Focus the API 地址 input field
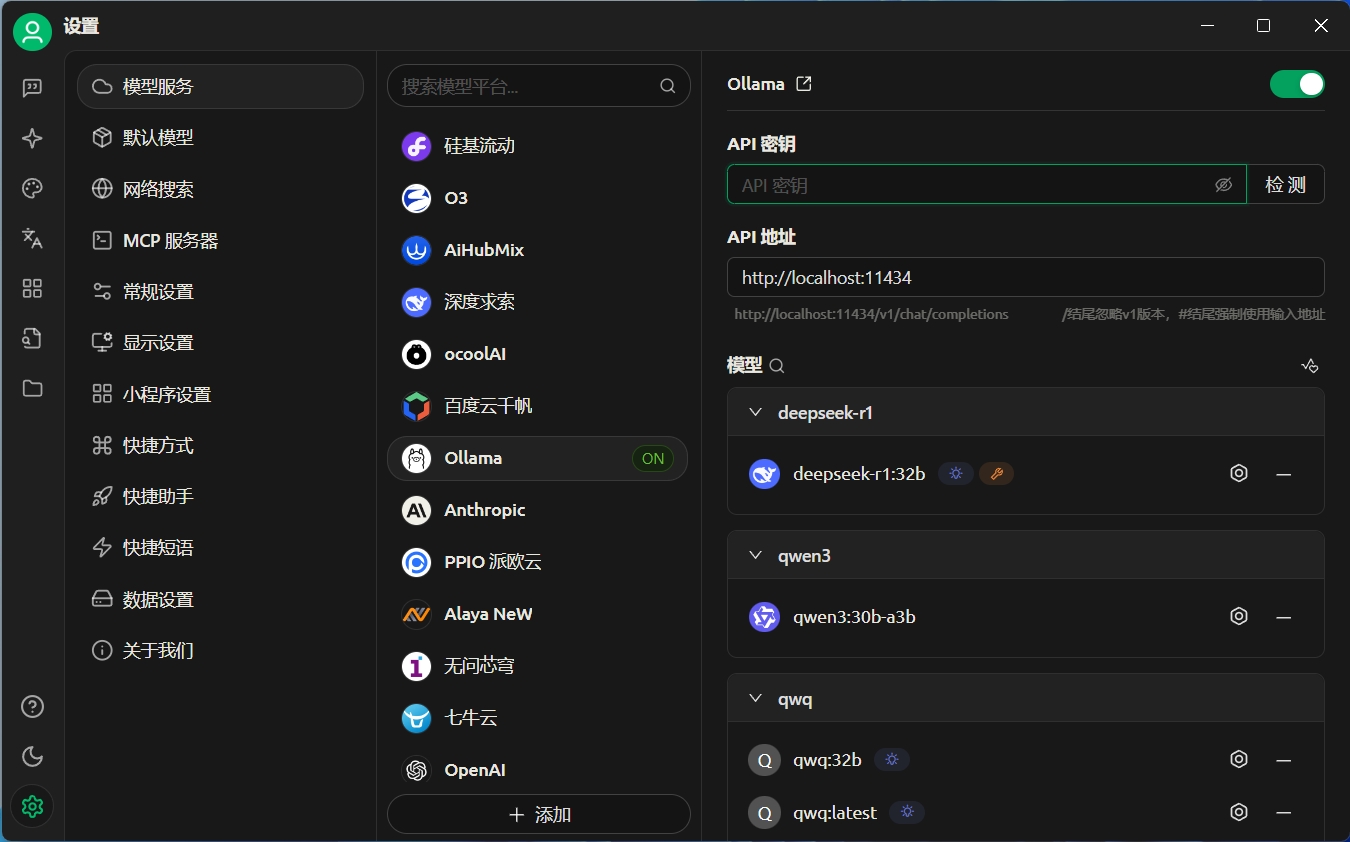1350x842 pixels. 1026,277
